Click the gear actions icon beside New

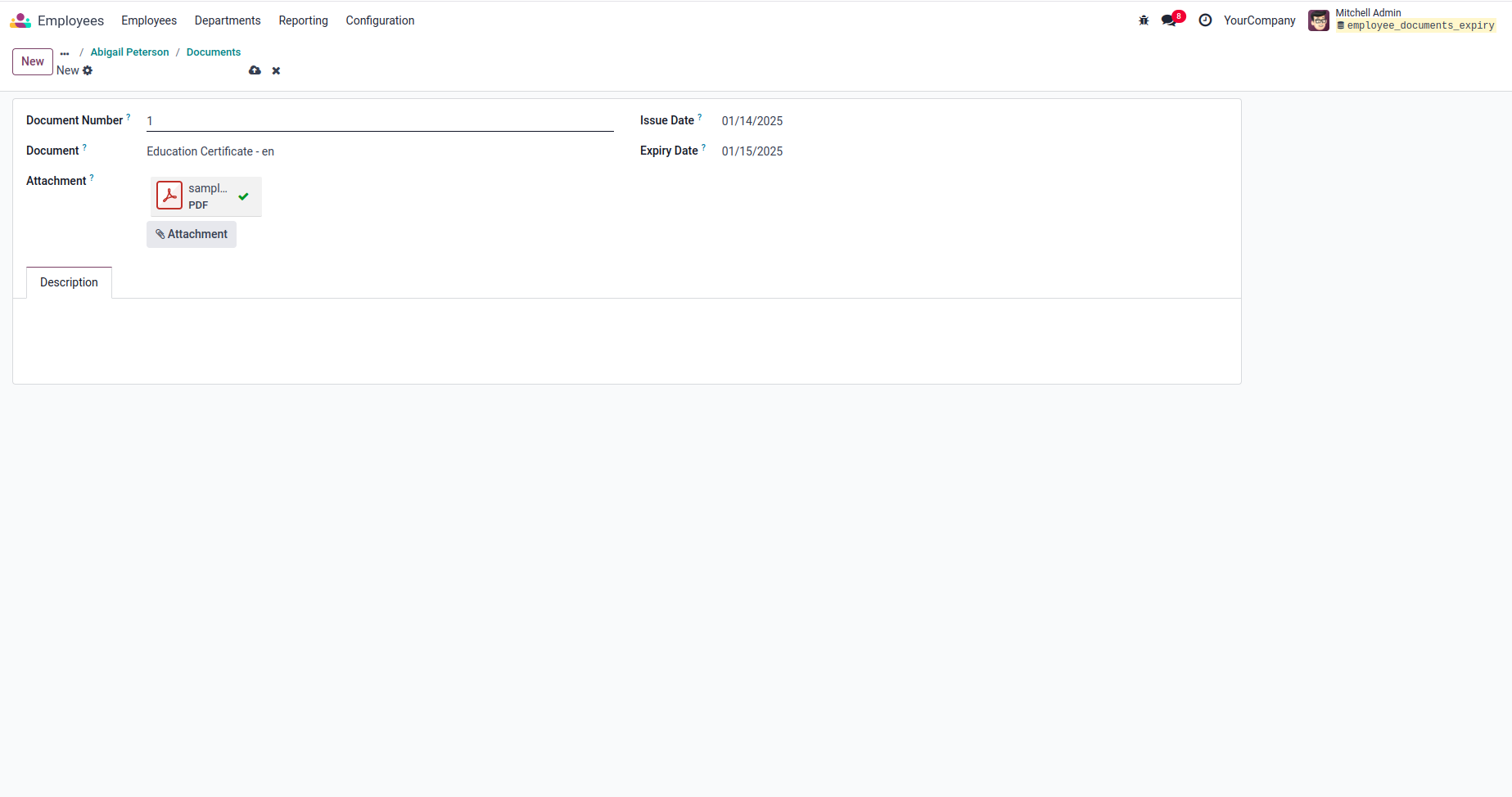(x=88, y=70)
